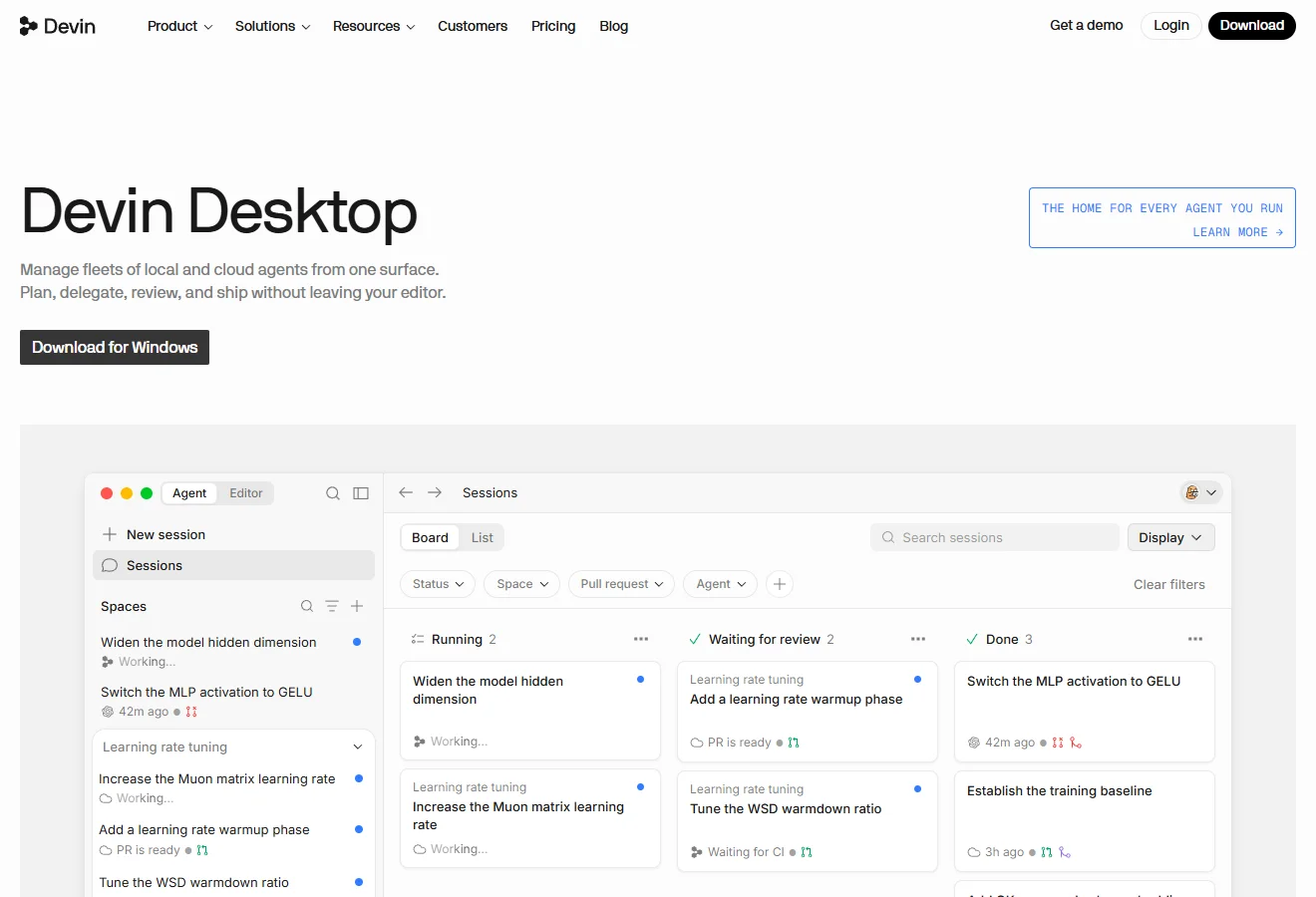
Task: Click the Search sessions field
Action: pos(995,537)
